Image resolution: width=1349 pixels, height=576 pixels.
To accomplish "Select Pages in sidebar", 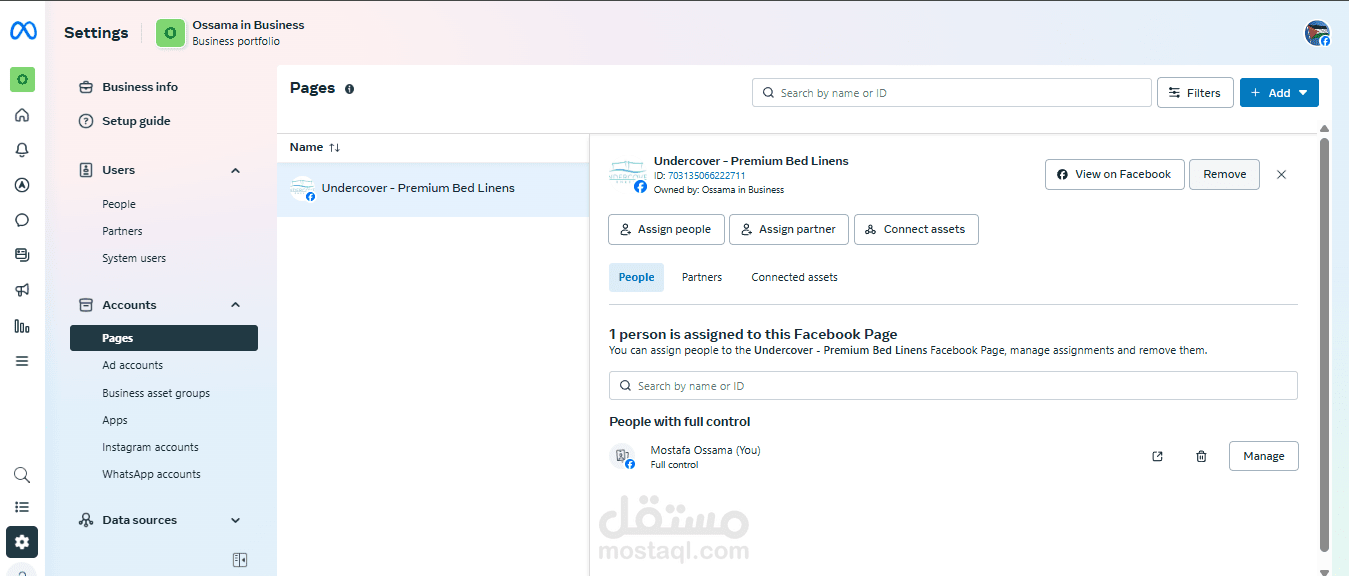I will [x=164, y=338].
